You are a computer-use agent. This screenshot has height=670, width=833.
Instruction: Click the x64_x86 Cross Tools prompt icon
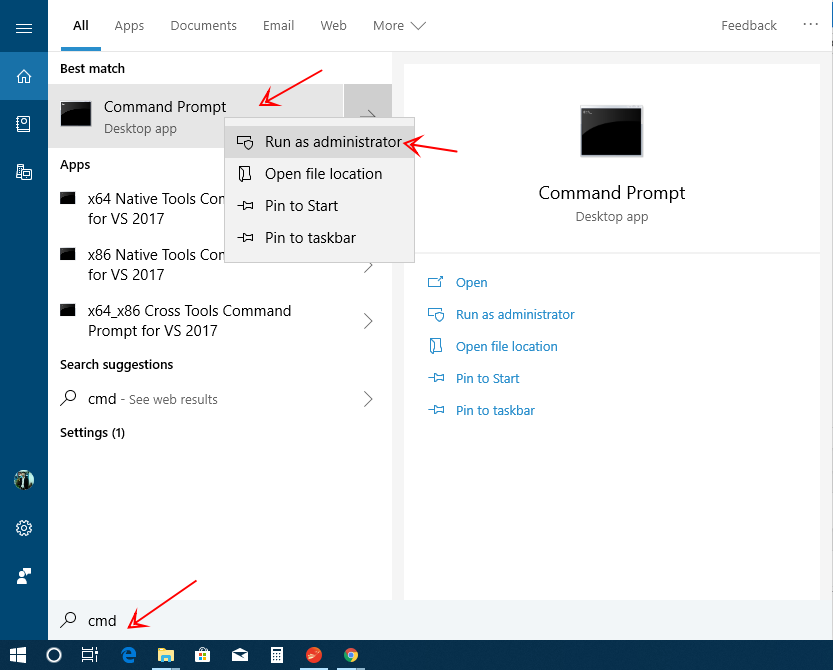pos(67,310)
